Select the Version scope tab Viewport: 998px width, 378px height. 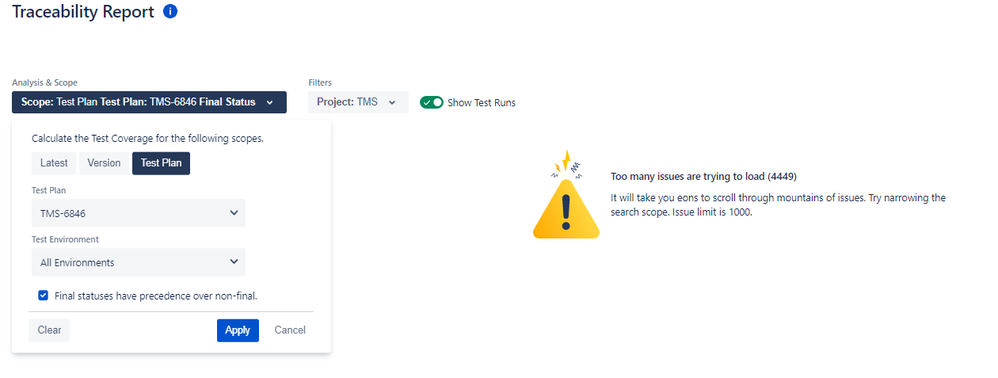click(104, 163)
